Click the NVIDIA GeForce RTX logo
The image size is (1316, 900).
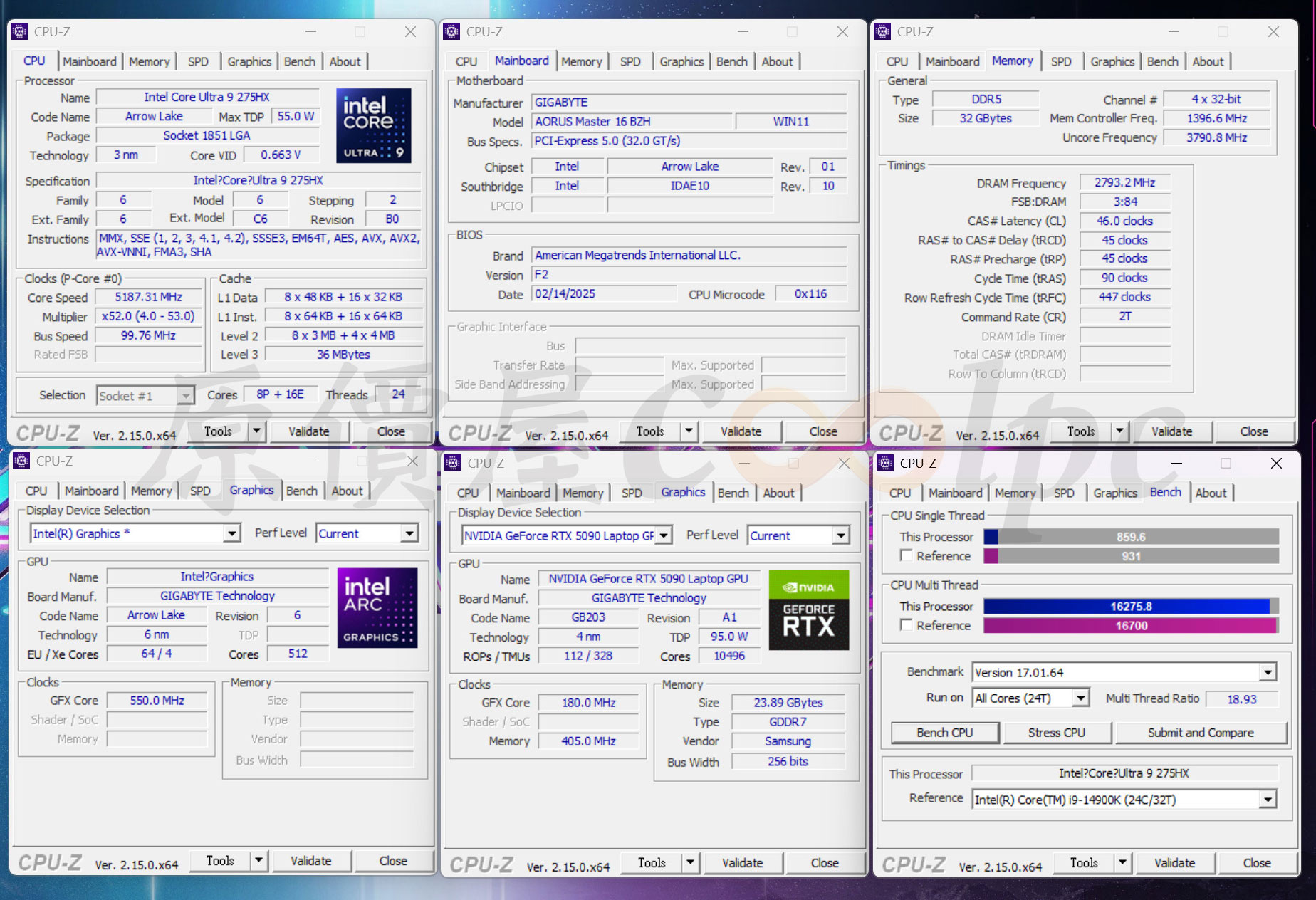808,609
